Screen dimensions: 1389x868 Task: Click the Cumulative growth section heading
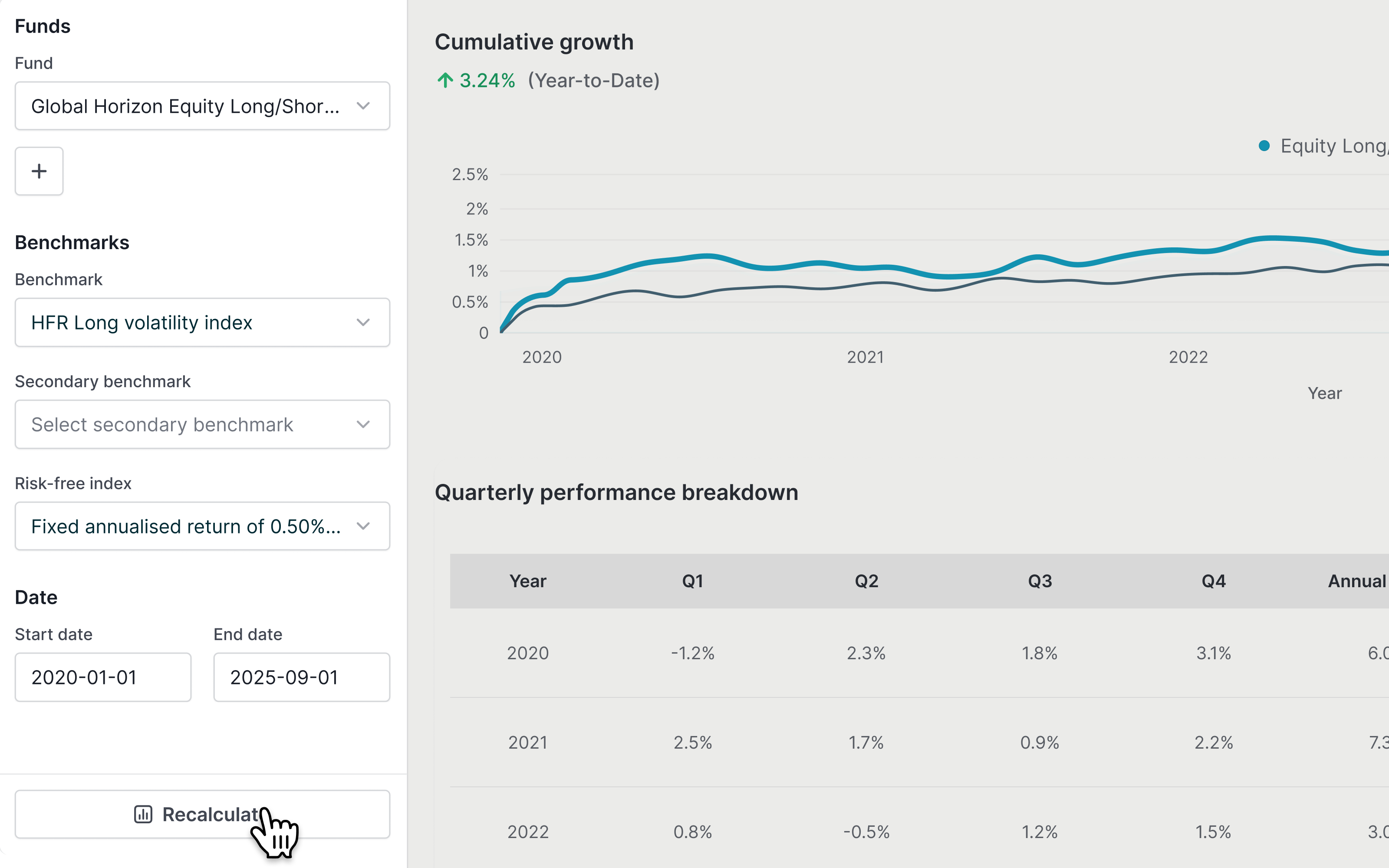tap(534, 41)
